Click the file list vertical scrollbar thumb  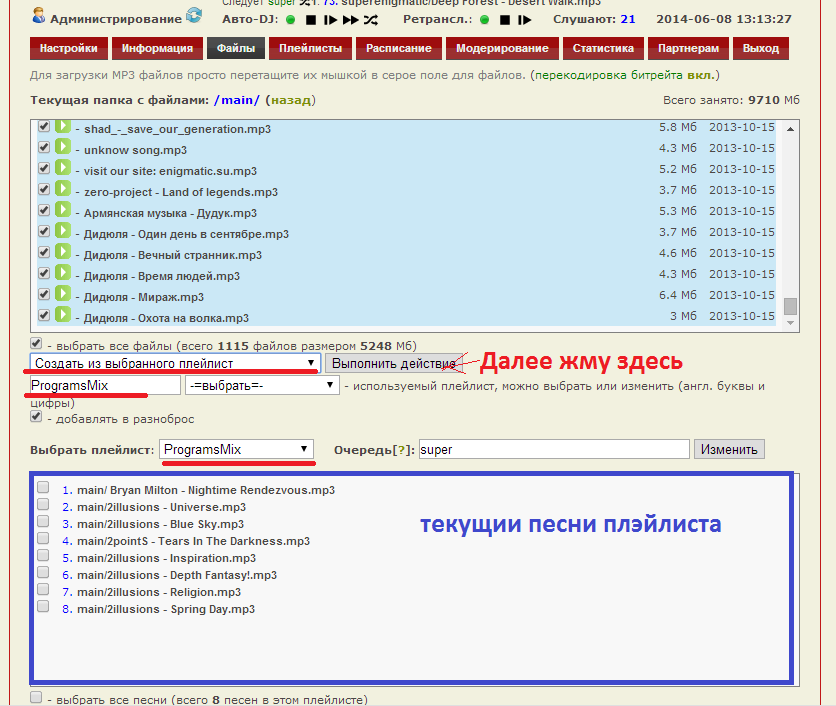[790, 306]
